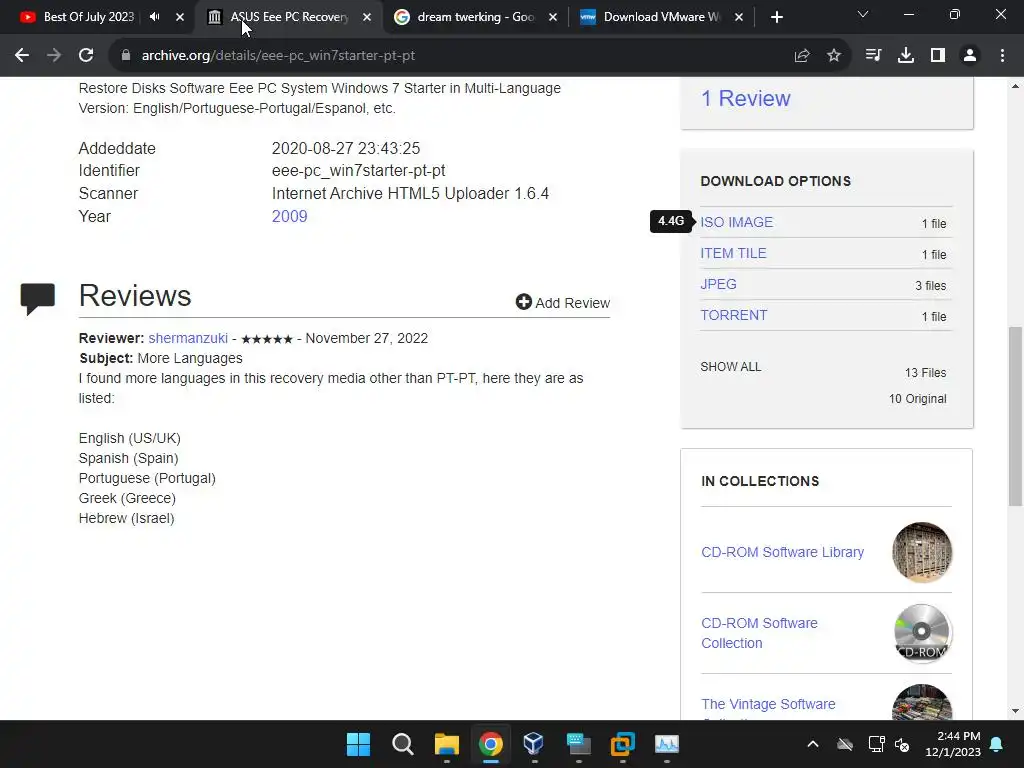Open the monitor app with keyboard icon
This screenshot has width=1024, height=768.
click(579, 744)
